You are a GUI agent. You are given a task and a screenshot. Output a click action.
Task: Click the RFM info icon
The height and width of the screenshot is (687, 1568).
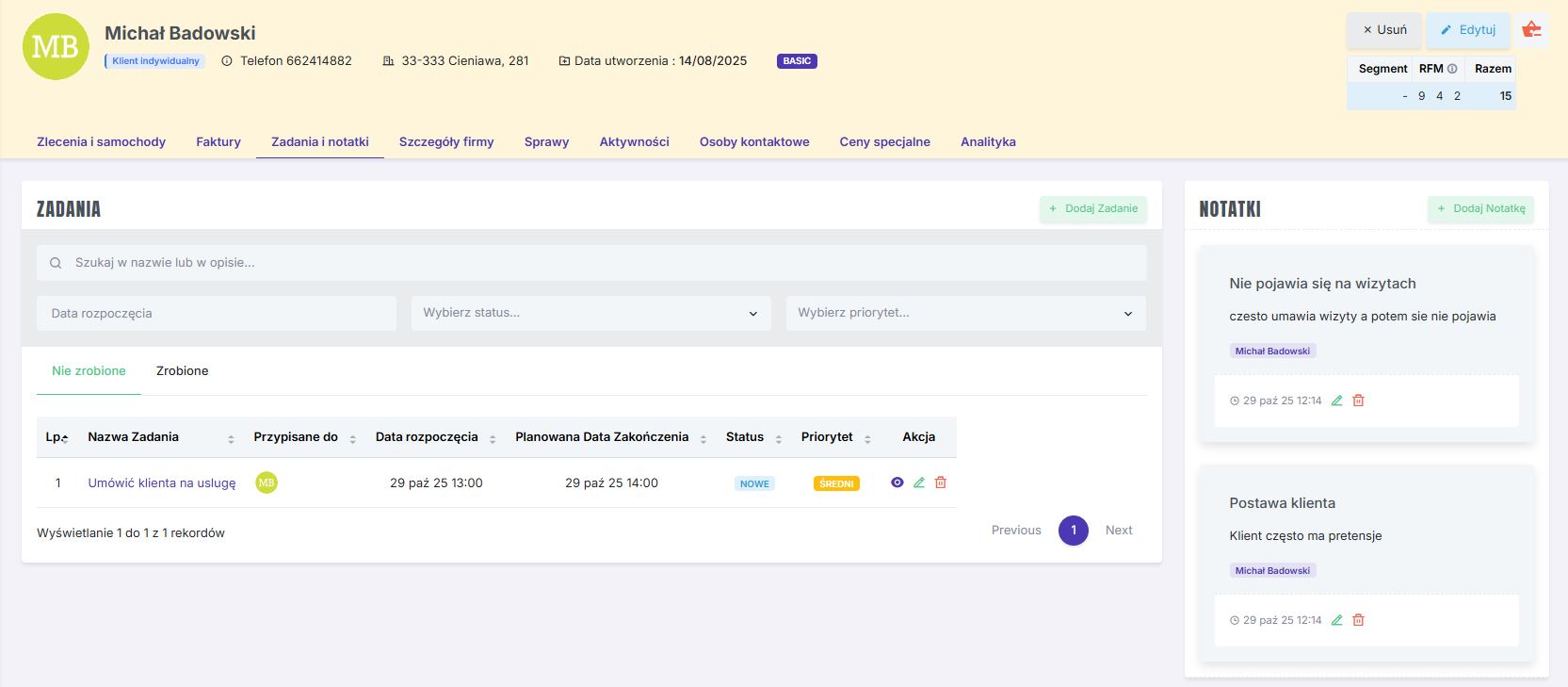(1452, 69)
